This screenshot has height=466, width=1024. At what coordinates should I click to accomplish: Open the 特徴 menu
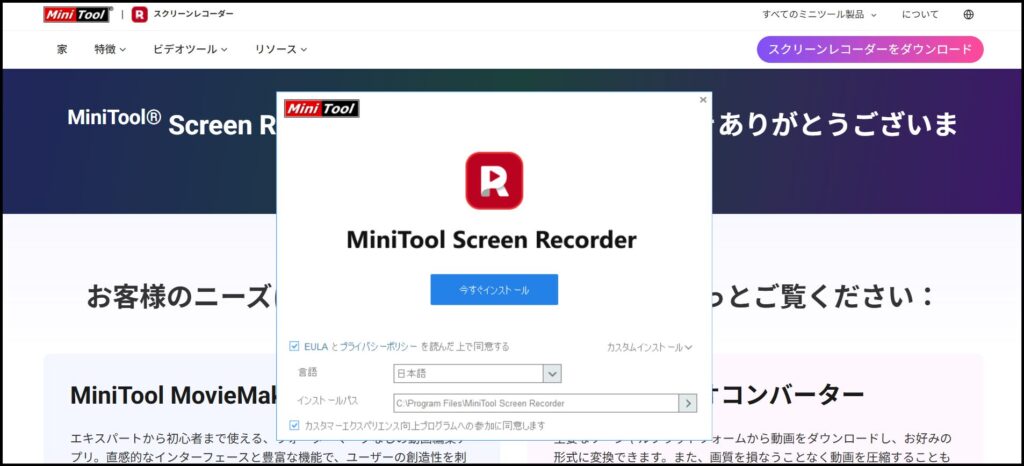tap(110, 49)
